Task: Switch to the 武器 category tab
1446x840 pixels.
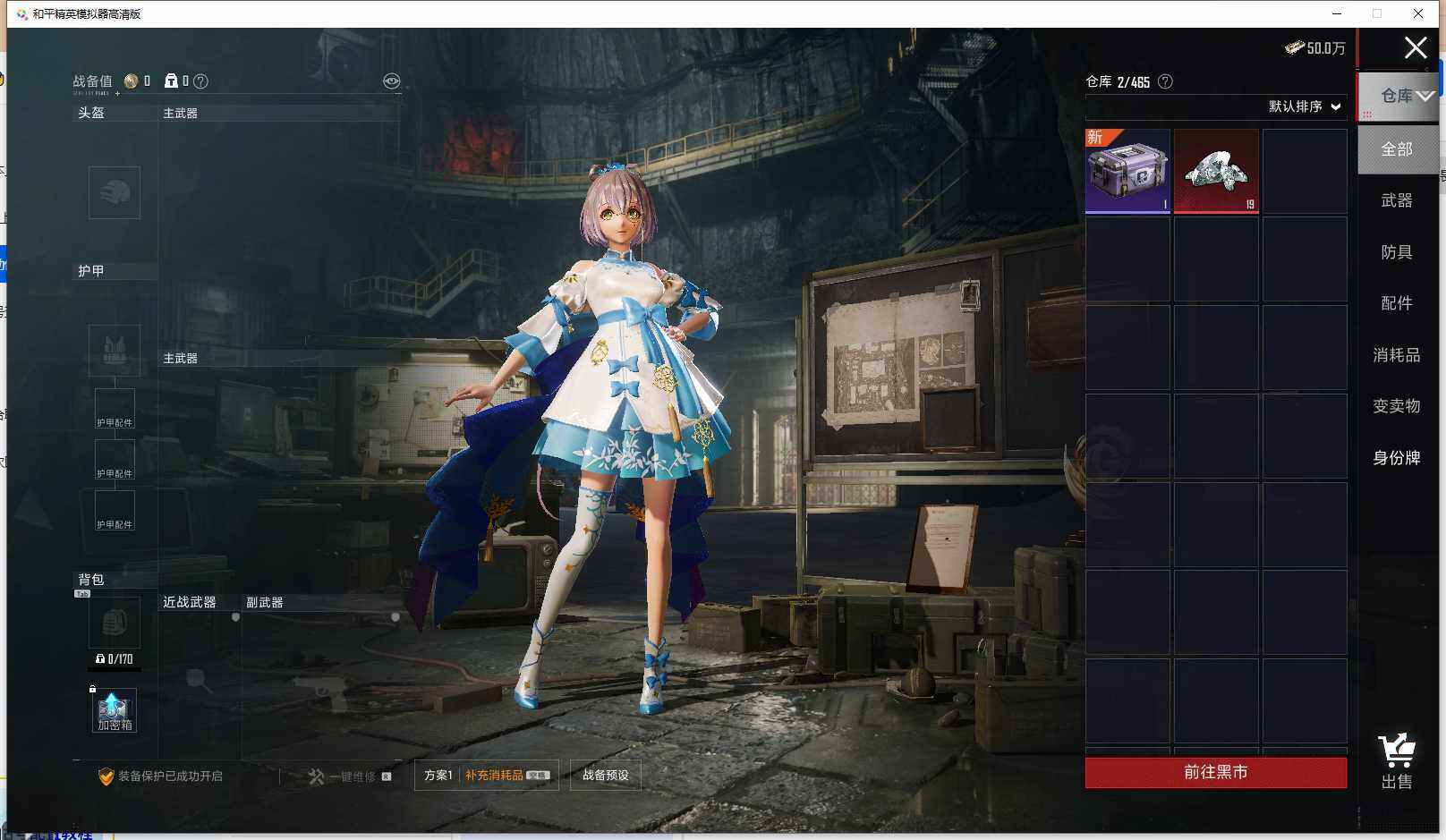Action: coord(1397,200)
